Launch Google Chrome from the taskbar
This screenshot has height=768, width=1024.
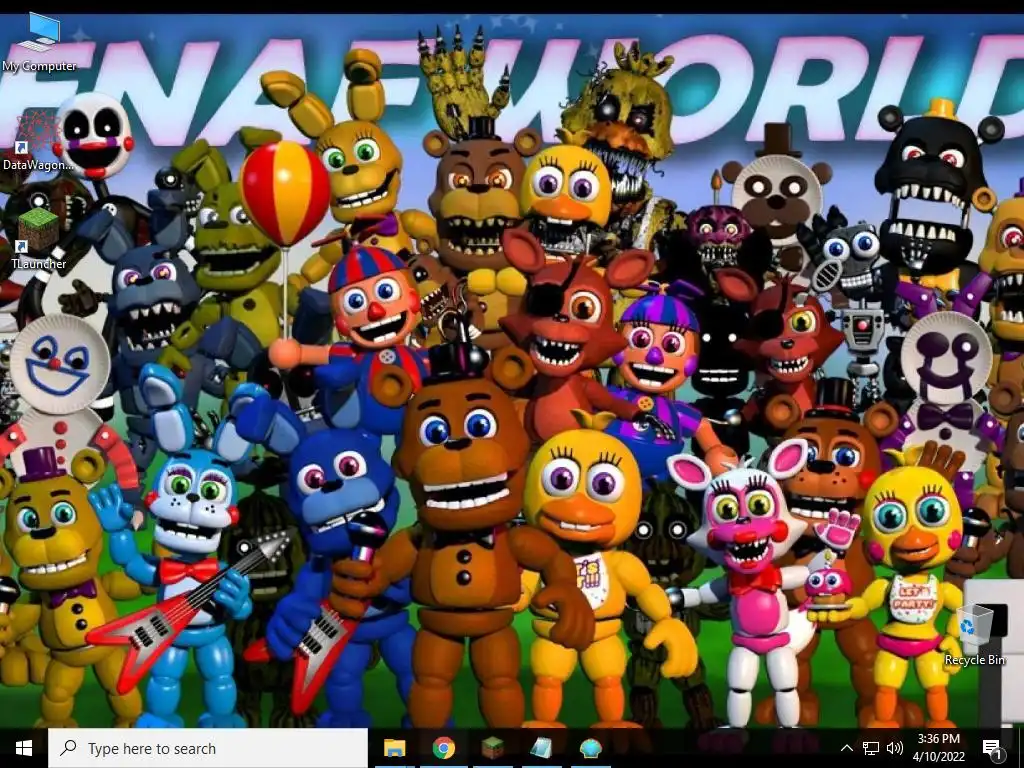click(x=443, y=748)
